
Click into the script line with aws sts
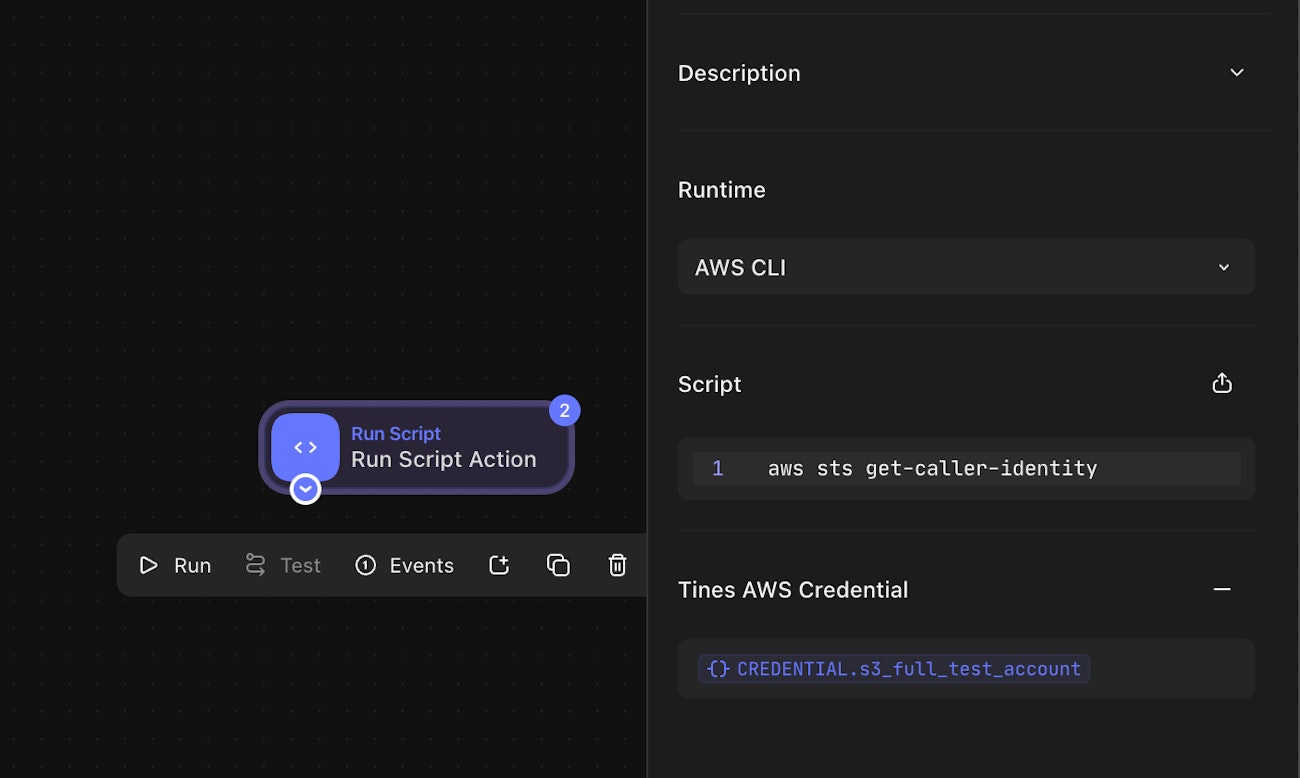(x=932, y=468)
